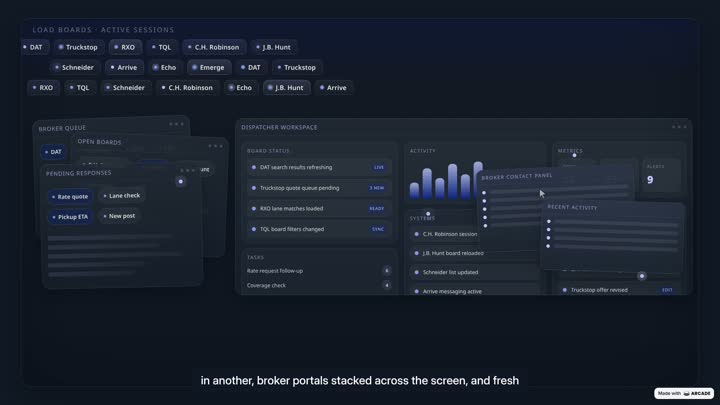Viewport: 720px width, 405px height.
Task: Choose the Schneider chip between TQL and C.H. Robinson
Action: pos(125,88)
